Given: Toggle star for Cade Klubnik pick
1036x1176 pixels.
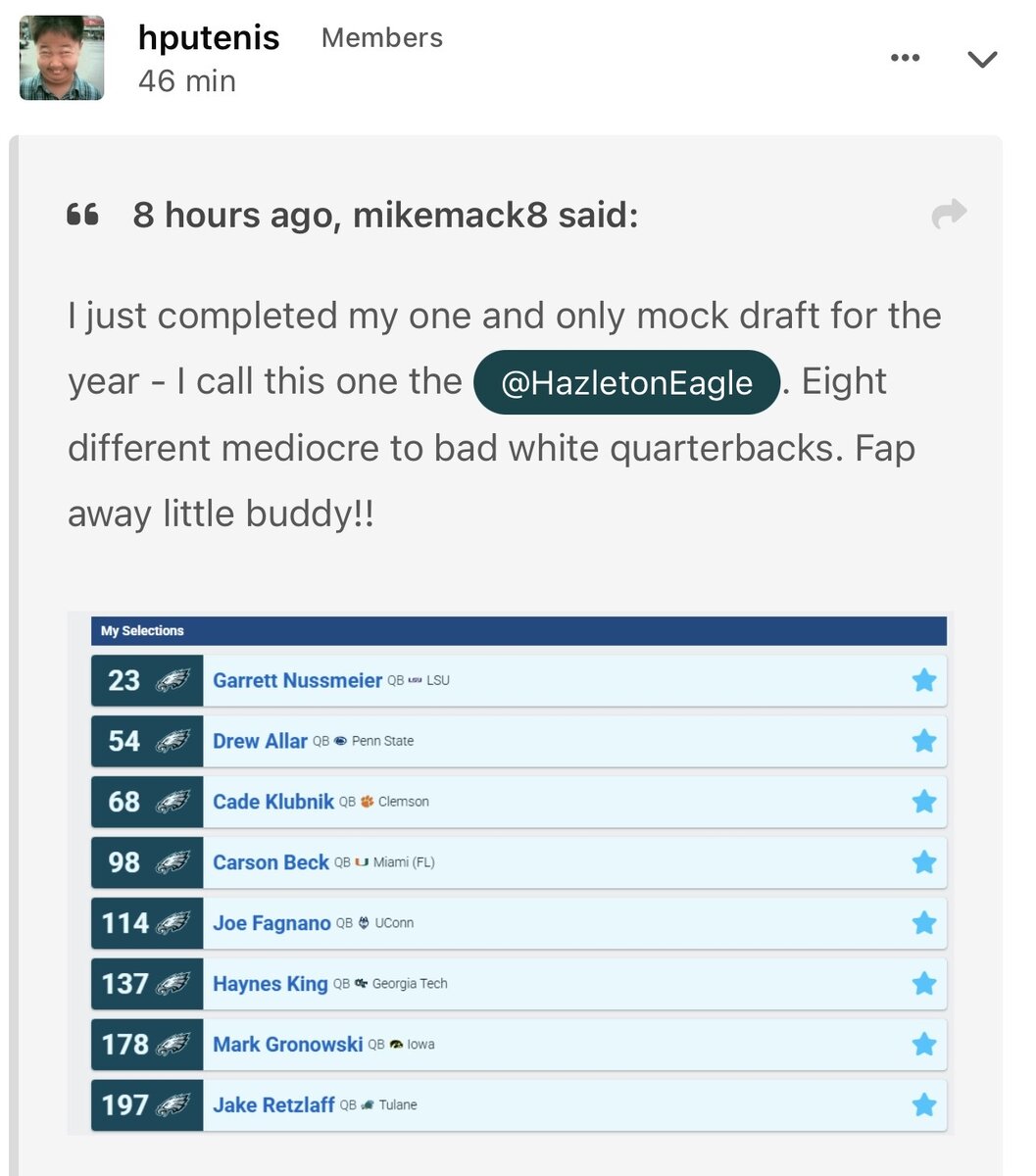Looking at the screenshot, I should [x=923, y=802].
